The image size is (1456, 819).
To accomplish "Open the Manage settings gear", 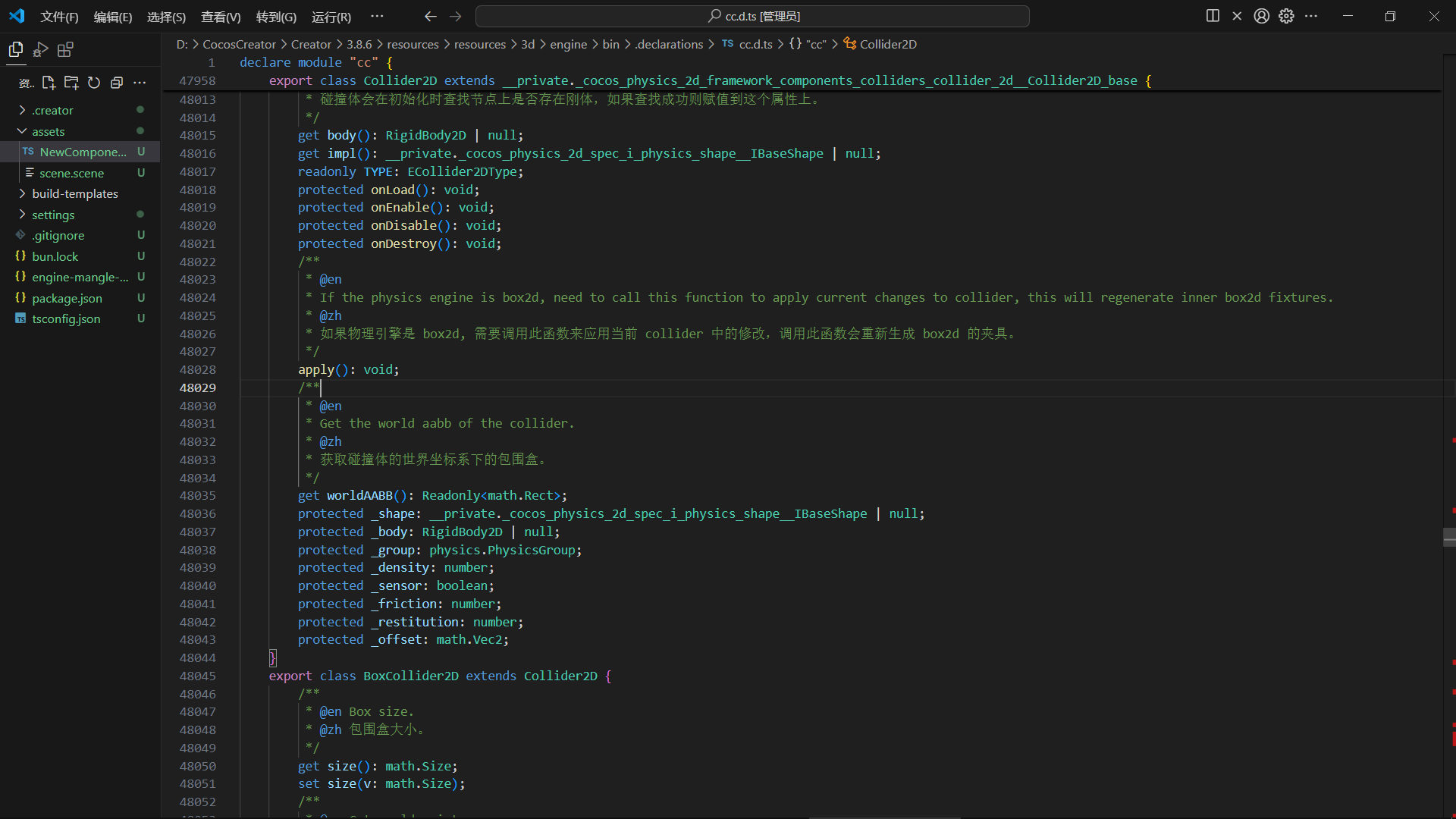I will tap(1286, 16).
